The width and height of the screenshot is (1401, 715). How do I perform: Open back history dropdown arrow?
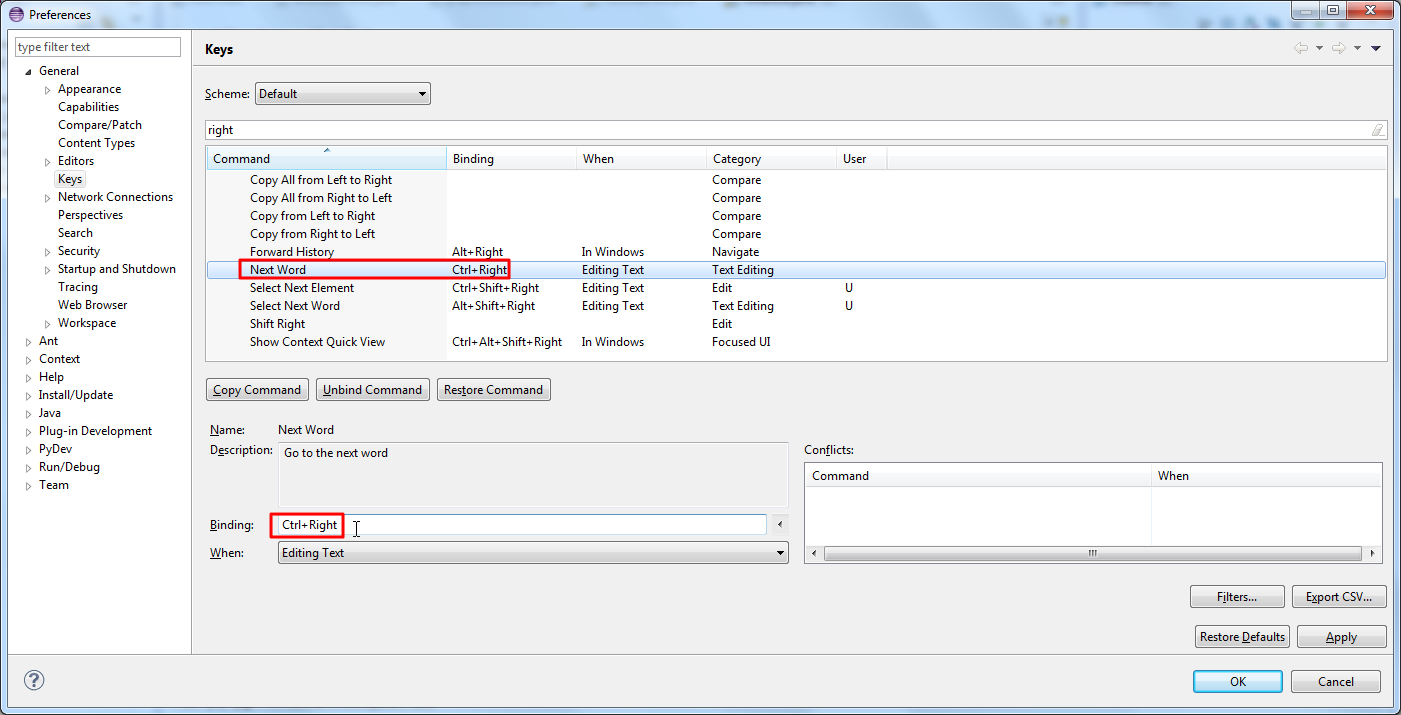click(x=1319, y=48)
